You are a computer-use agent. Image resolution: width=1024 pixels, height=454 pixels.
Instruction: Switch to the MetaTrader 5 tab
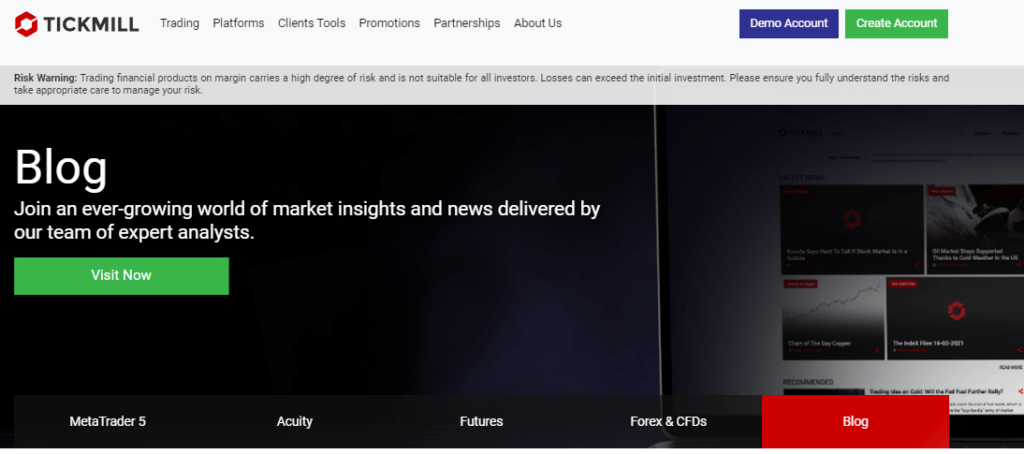(108, 421)
